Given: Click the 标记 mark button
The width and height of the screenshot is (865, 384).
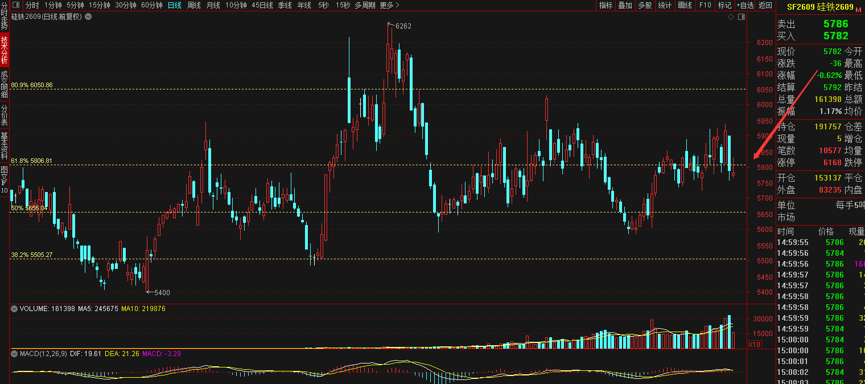Looking at the screenshot, I should coord(724,5).
